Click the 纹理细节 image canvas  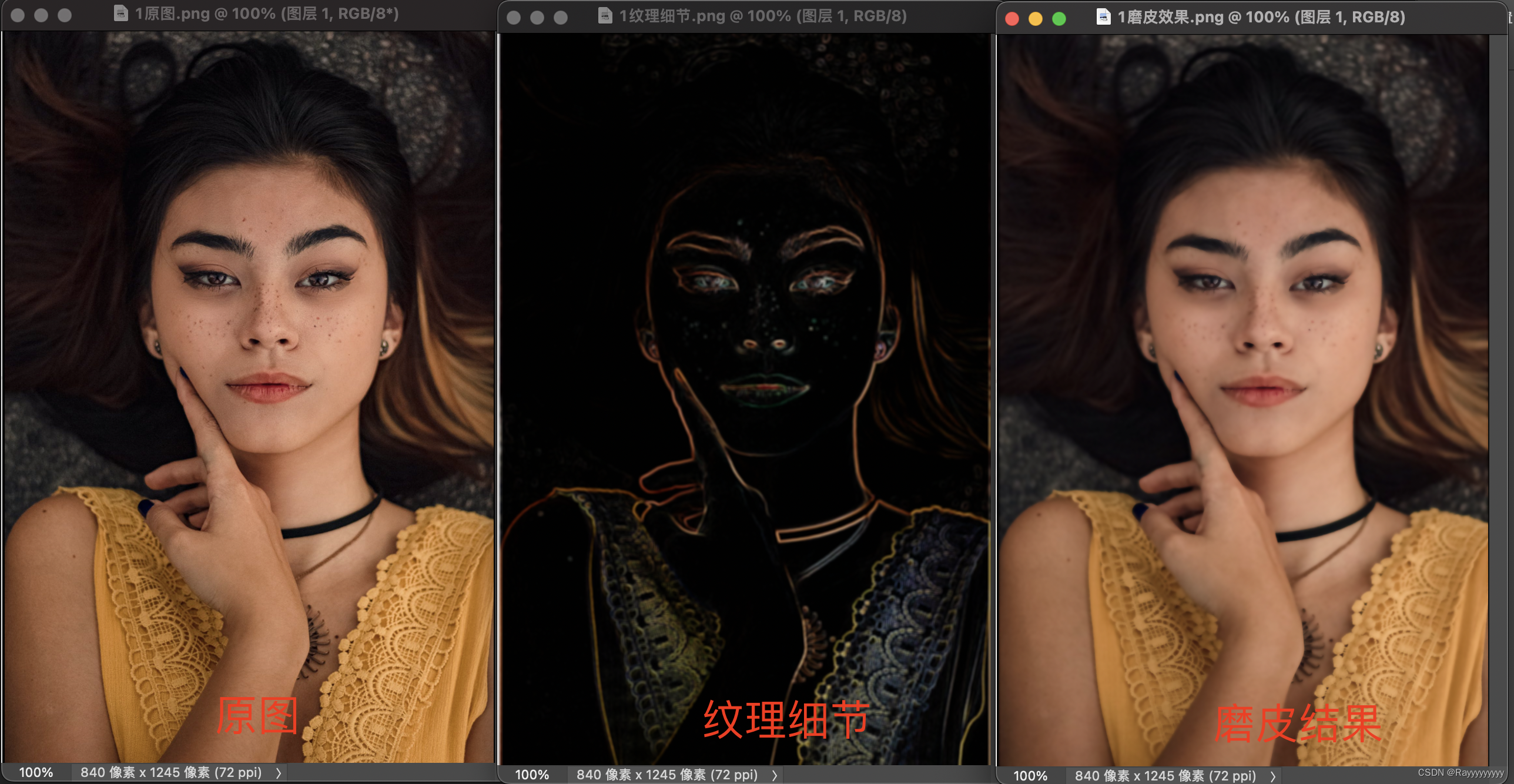745,399
